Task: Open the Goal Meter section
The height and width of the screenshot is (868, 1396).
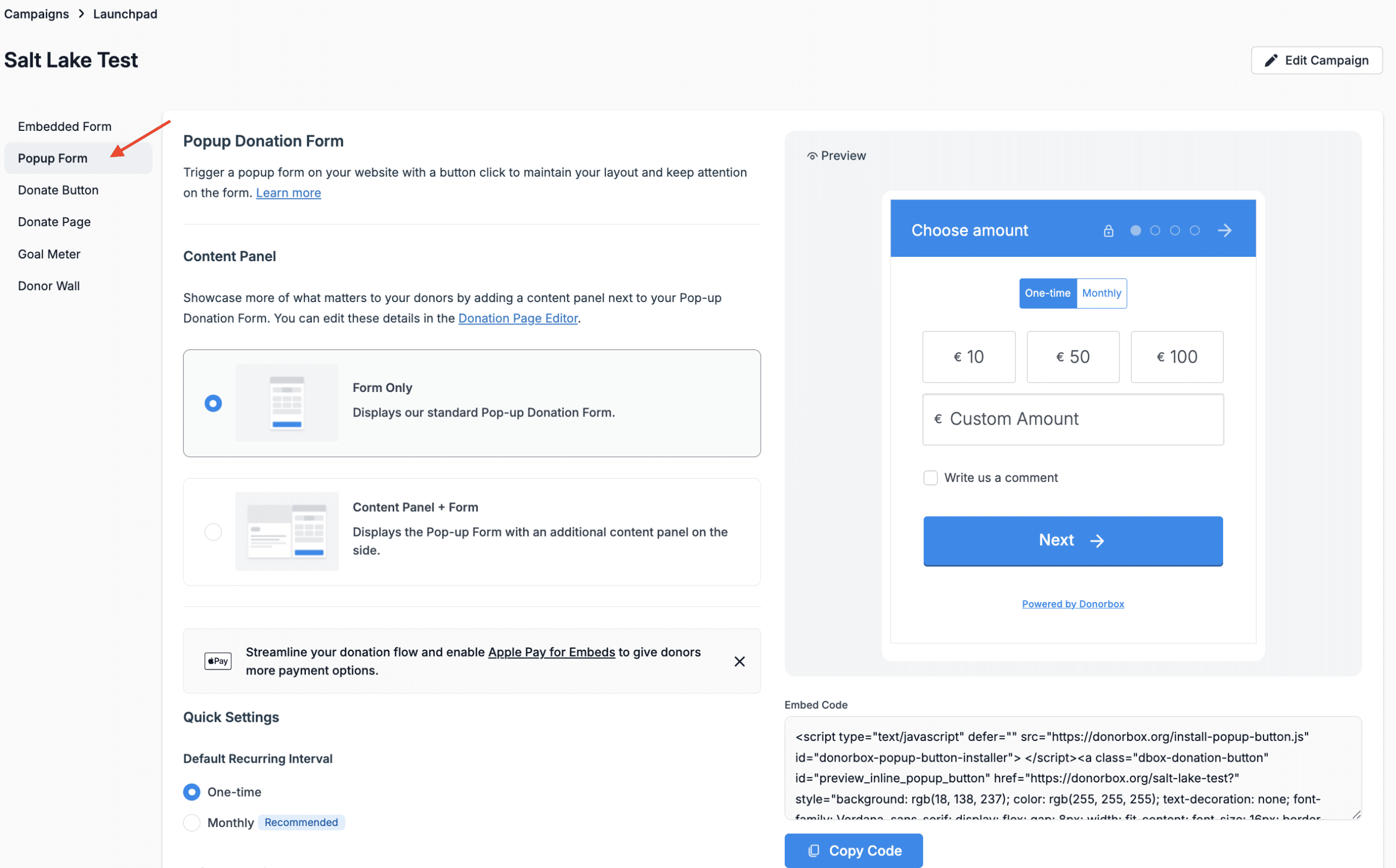Action: pos(49,254)
